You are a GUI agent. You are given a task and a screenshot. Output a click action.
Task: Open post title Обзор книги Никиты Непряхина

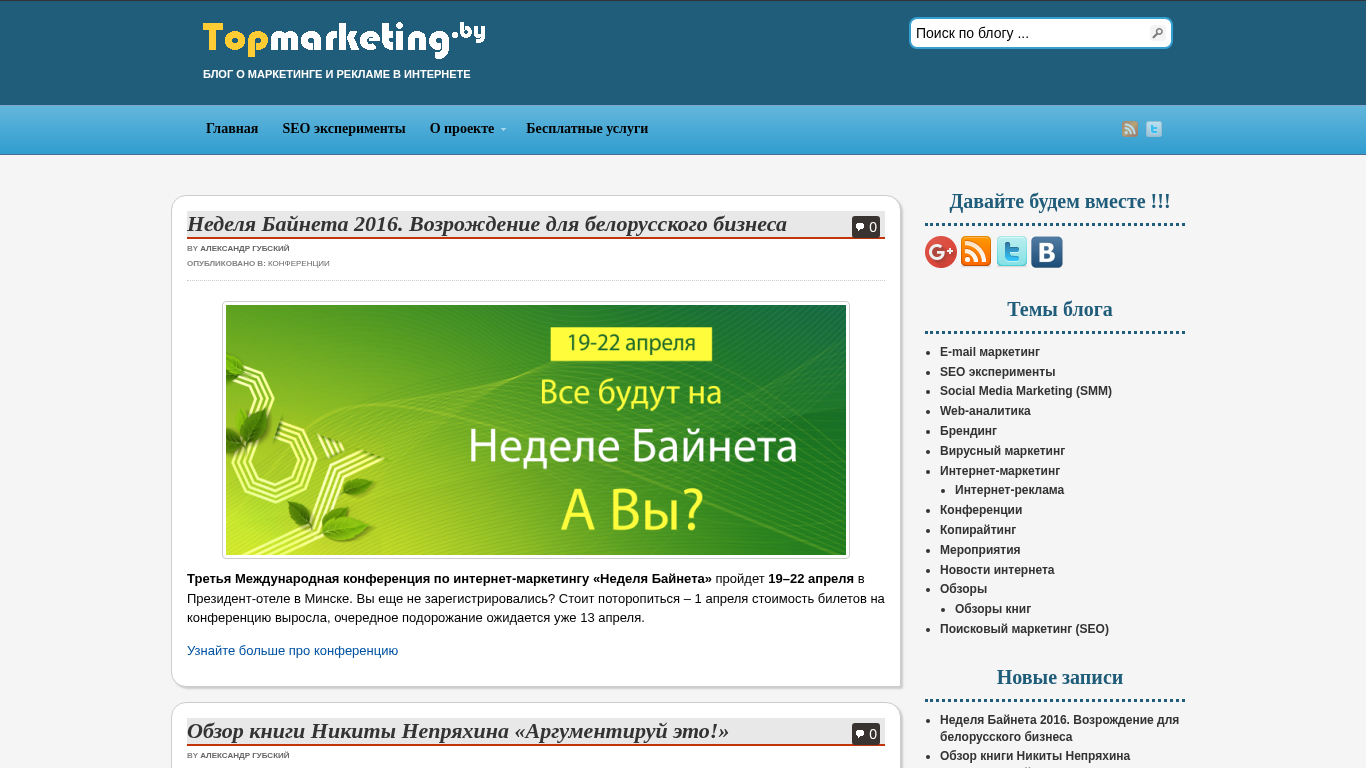coord(458,731)
